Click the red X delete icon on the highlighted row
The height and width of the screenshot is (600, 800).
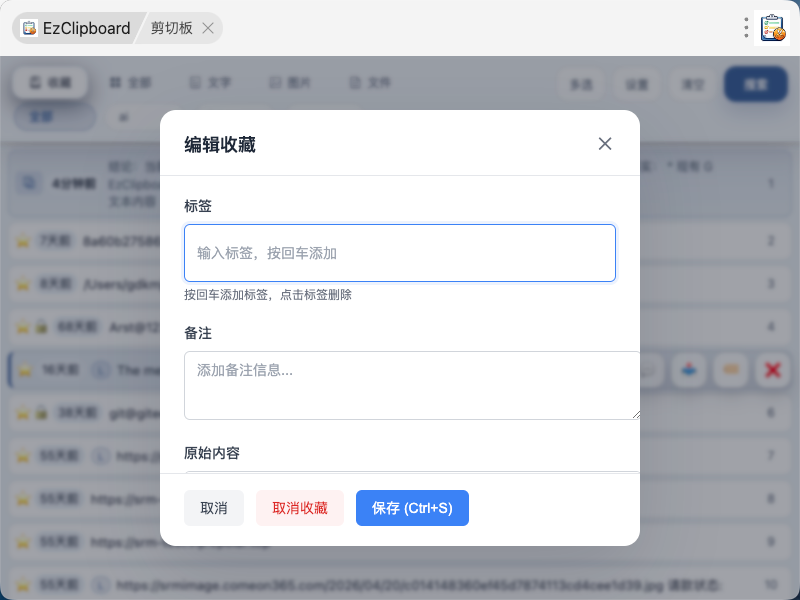(x=772, y=370)
